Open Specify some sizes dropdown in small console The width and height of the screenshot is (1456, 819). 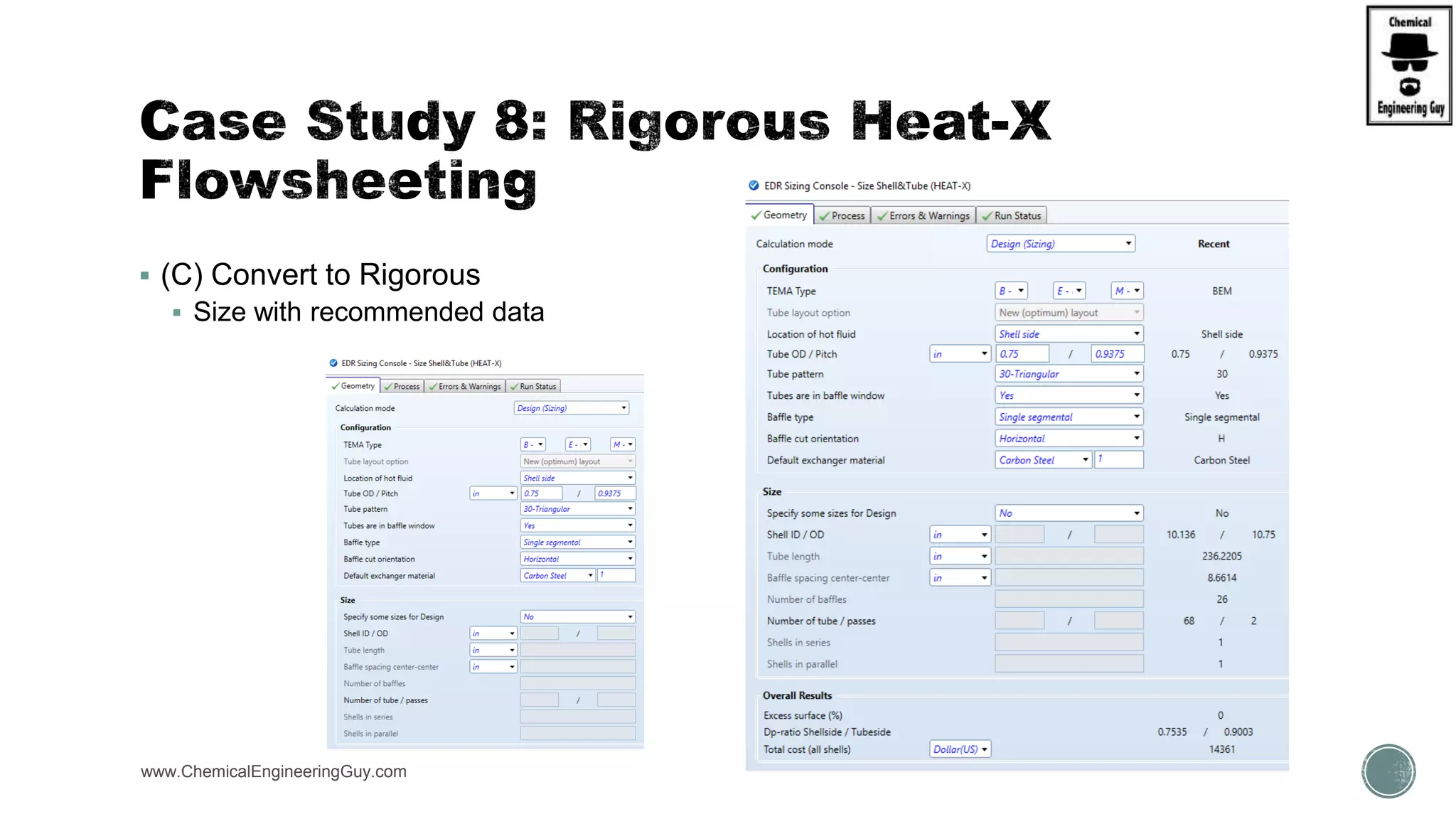(578, 617)
